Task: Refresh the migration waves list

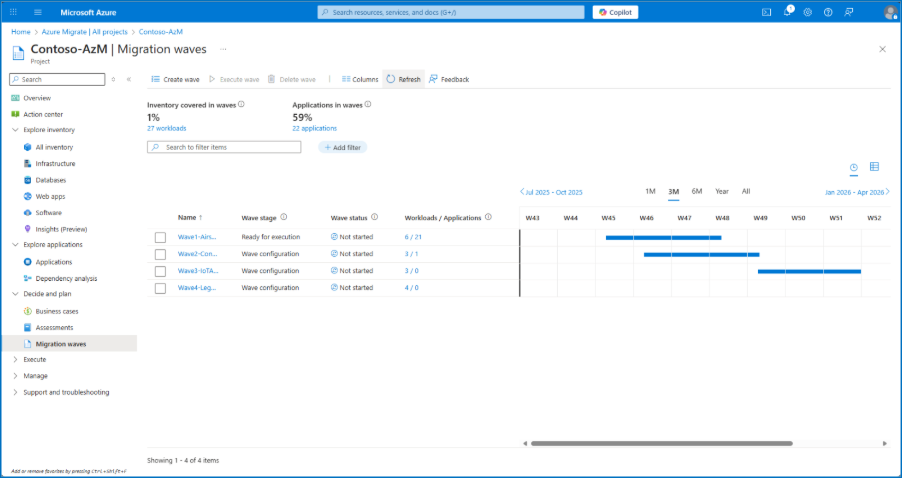Action: [403, 79]
